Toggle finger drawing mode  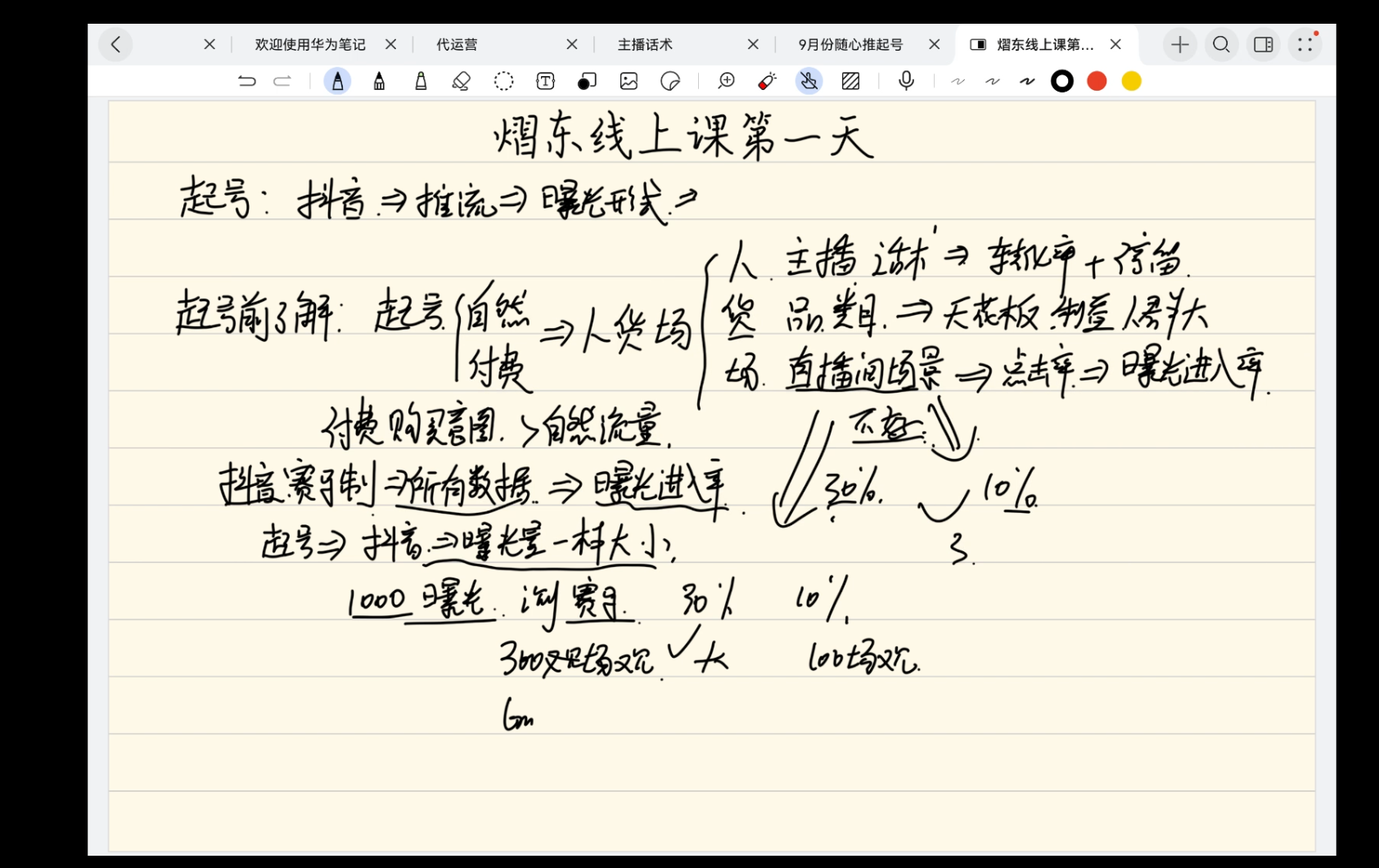[809, 81]
